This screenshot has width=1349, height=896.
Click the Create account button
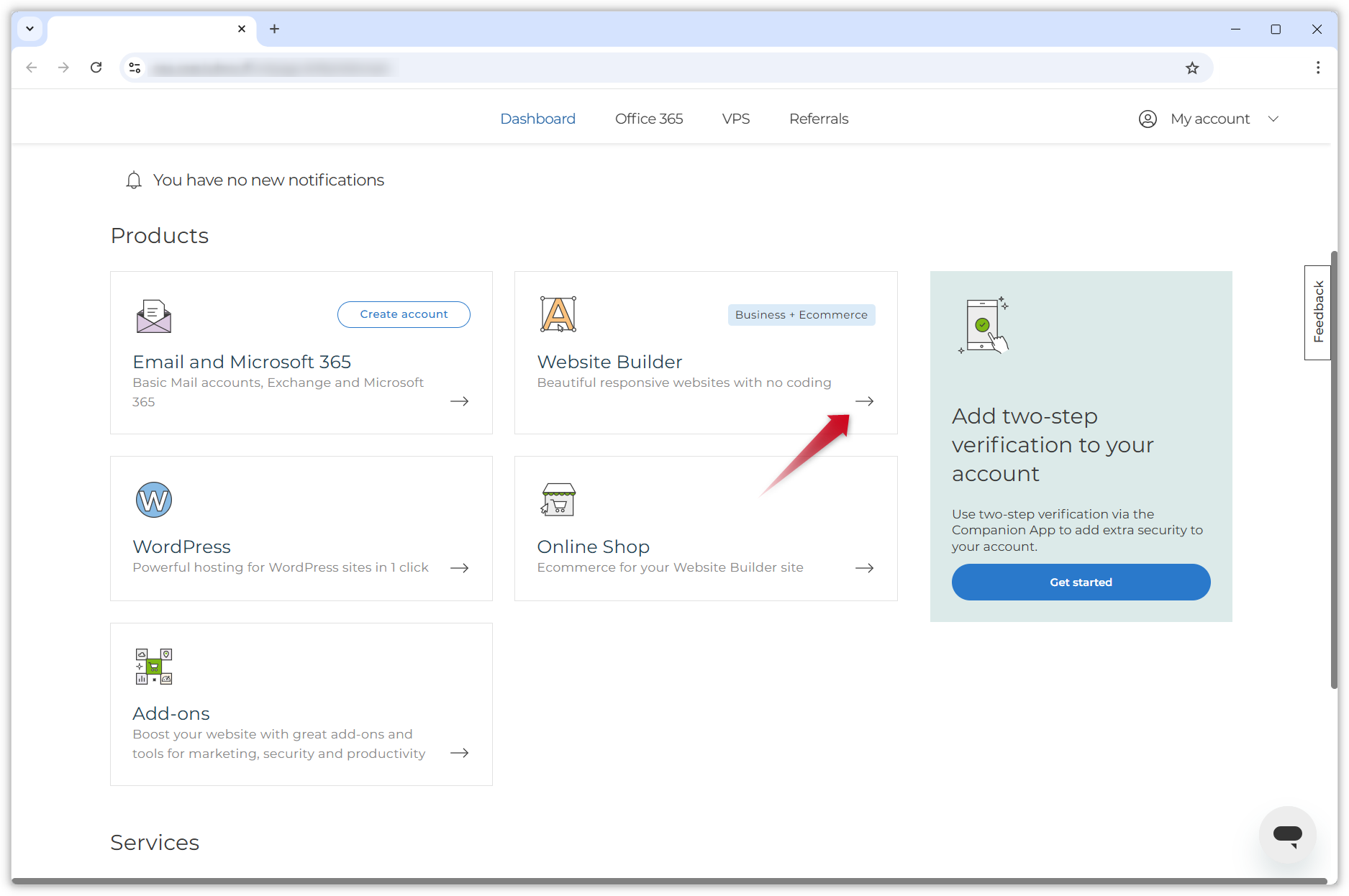click(403, 314)
